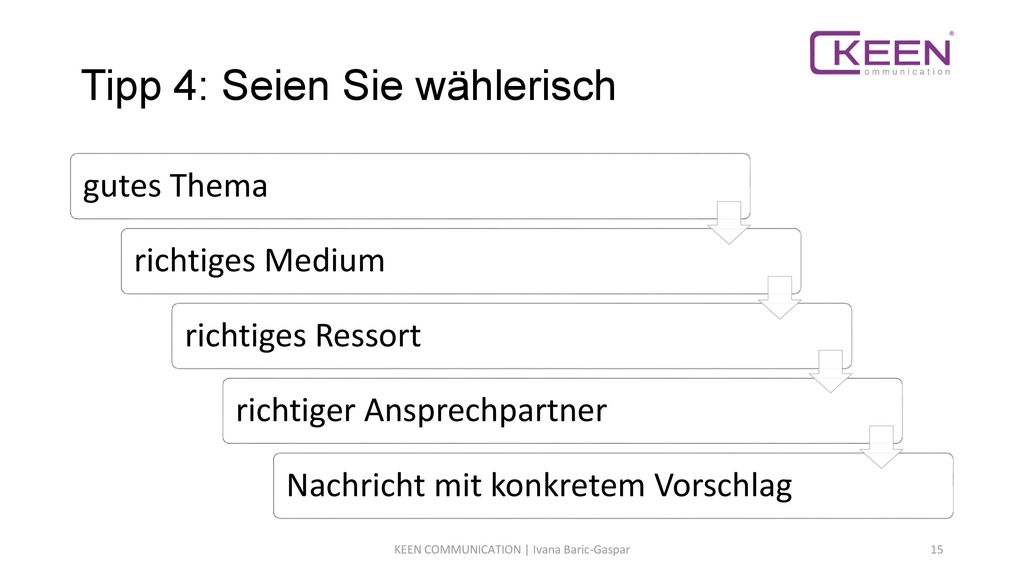Click the arrow pointing to the Nachricht box
The image size is (1024, 576).
click(x=881, y=447)
